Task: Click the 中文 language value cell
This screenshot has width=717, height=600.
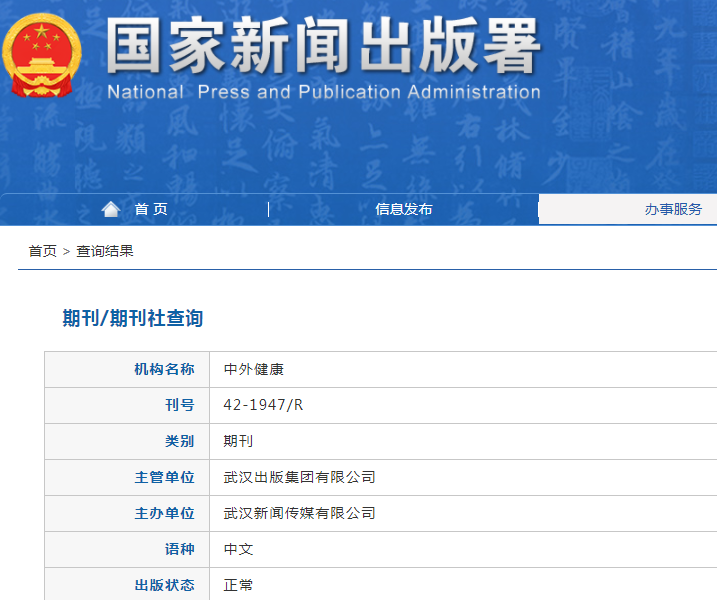Action: [x=239, y=549]
